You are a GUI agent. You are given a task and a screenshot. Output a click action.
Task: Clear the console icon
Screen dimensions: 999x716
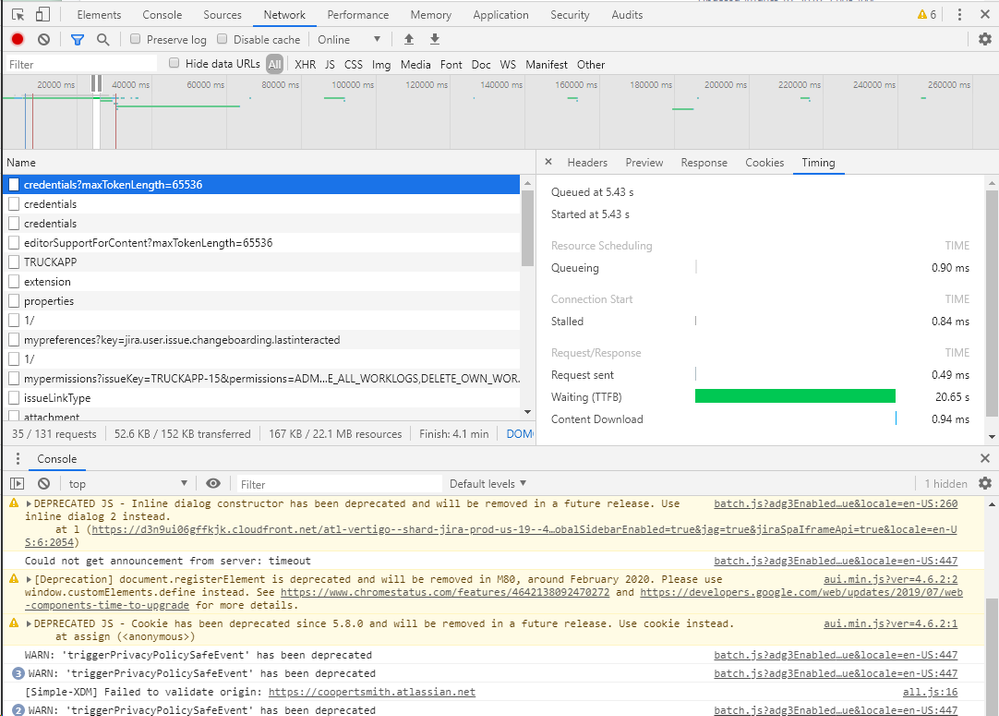coord(43,484)
